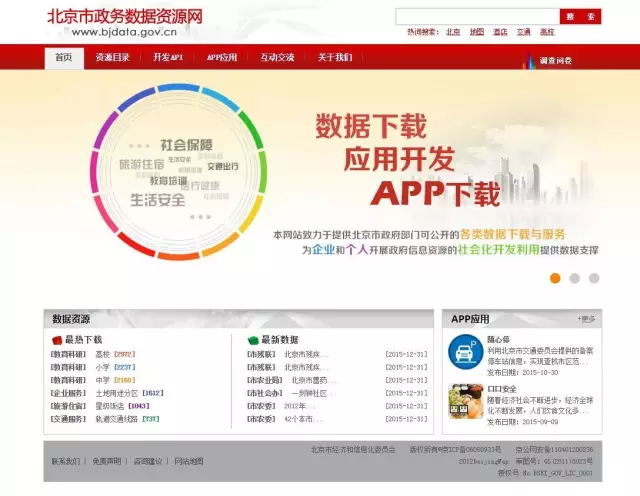Open the 联系我们 footer link

click(x=65, y=461)
